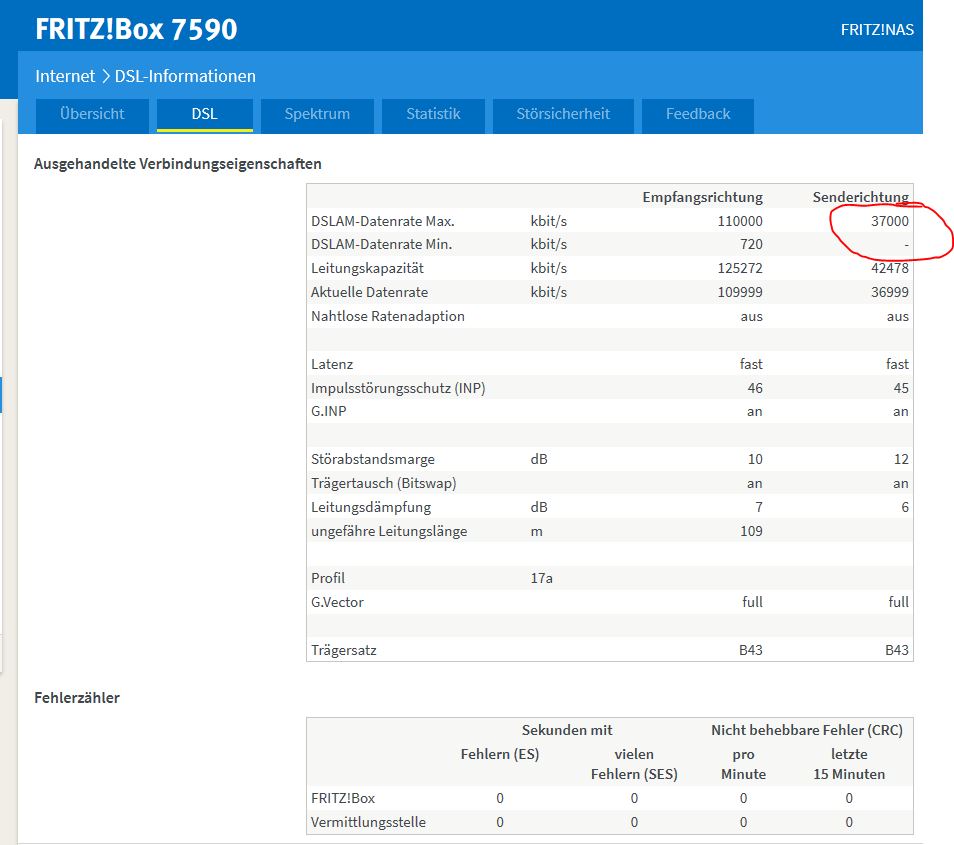This screenshot has height=845, width=954.
Task: Click the G.INP row label
Action: [x=329, y=412]
